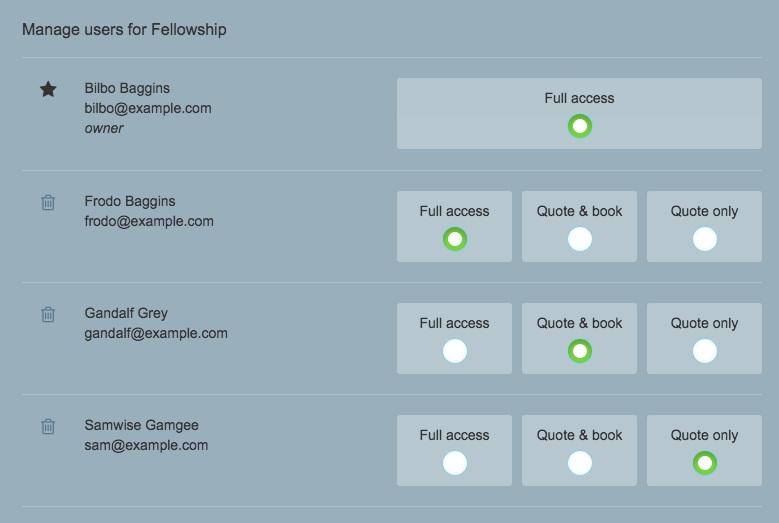The height and width of the screenshot is (523, 779).
Task: Click the sam@example.com email address
Action: click(x=146, y=446)
